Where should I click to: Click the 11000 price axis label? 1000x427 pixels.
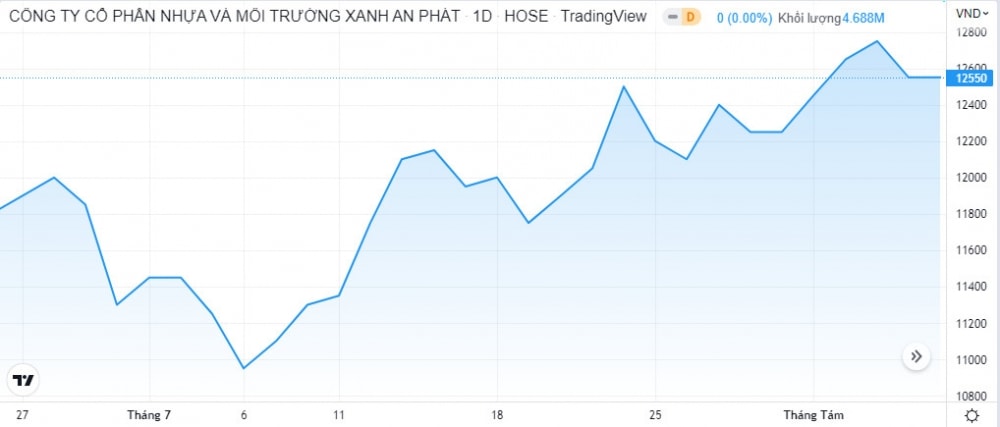[971, 360]
